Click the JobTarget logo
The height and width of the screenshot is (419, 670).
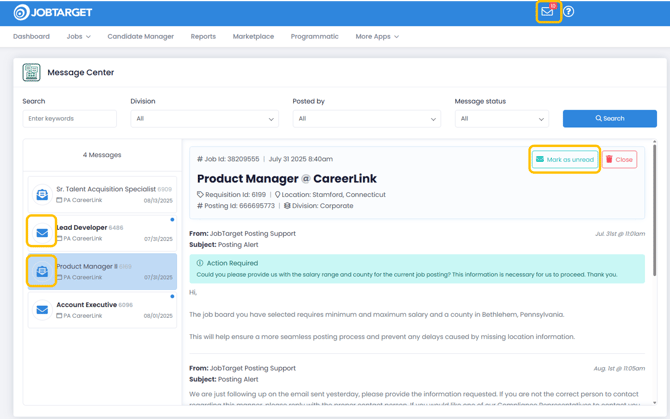pyautogui.click(x=53, y=12)
